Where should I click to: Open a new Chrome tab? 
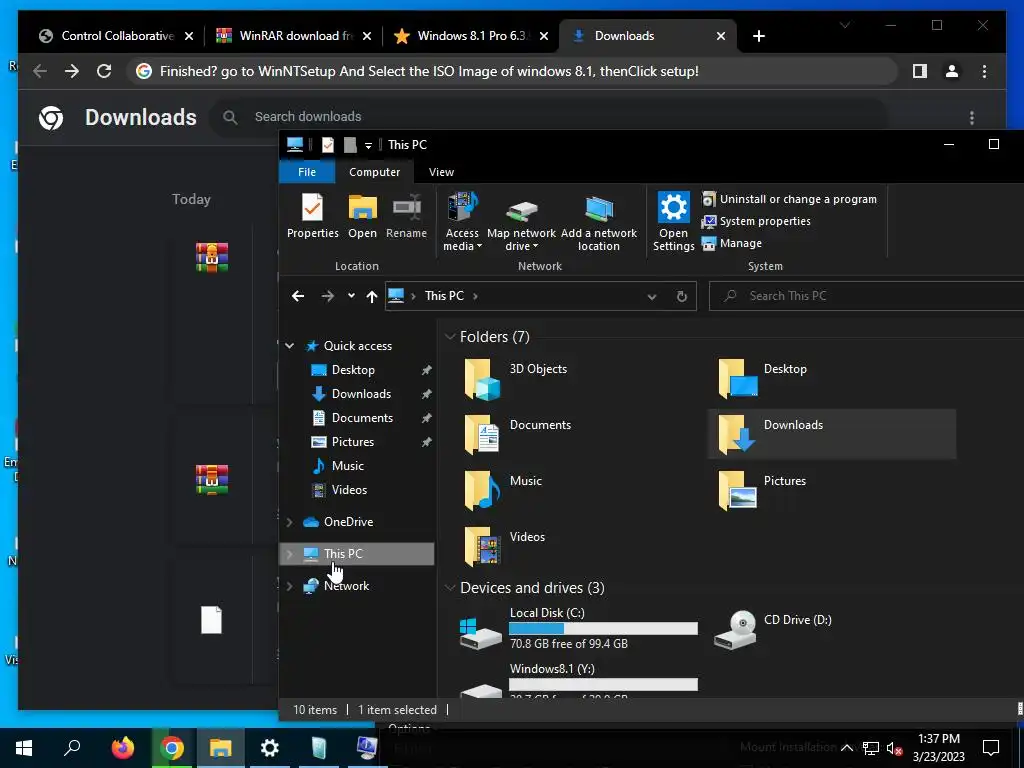[x=758, y=36]
